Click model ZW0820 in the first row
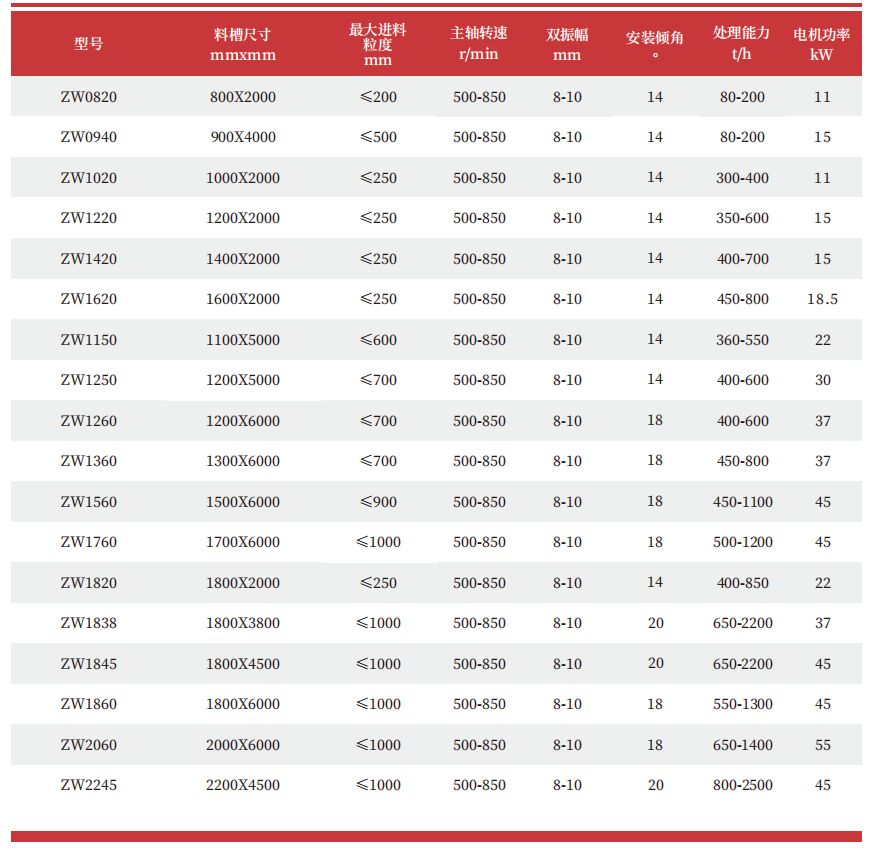The height and width of the screenshot is (851, 870). pos(88,97)
